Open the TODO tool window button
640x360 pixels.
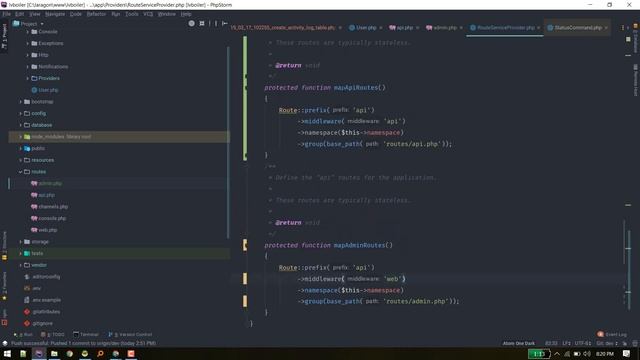53,334
